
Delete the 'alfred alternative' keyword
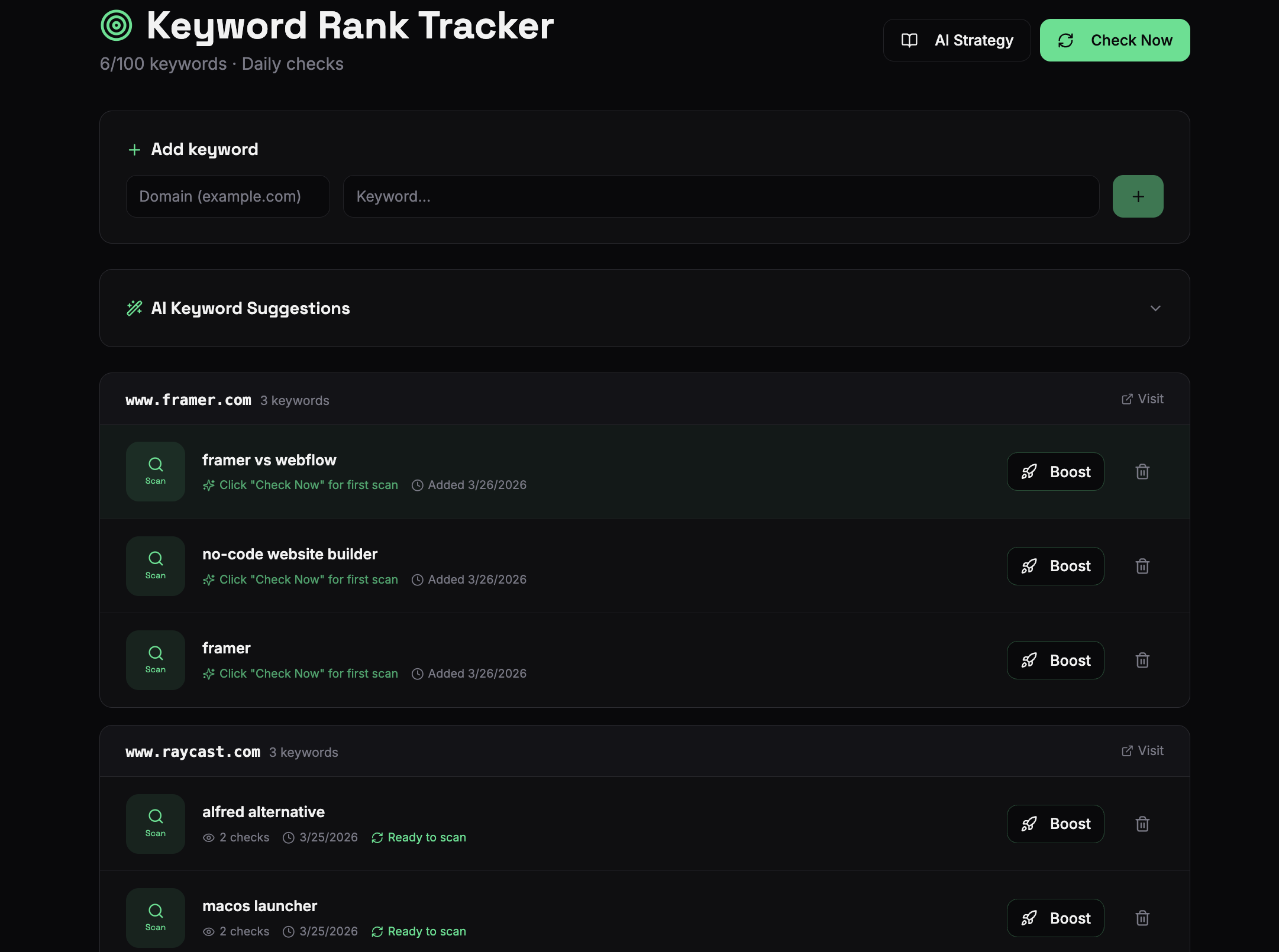click(x=1142, y=824)
